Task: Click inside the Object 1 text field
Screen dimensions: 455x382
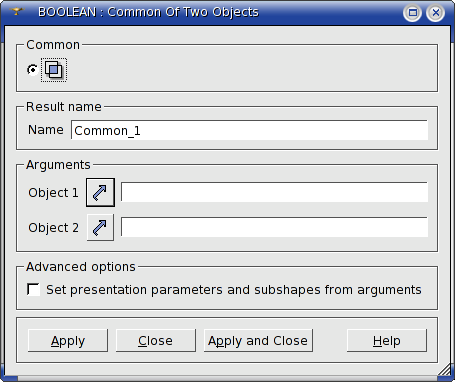Action: pos(274,192)
